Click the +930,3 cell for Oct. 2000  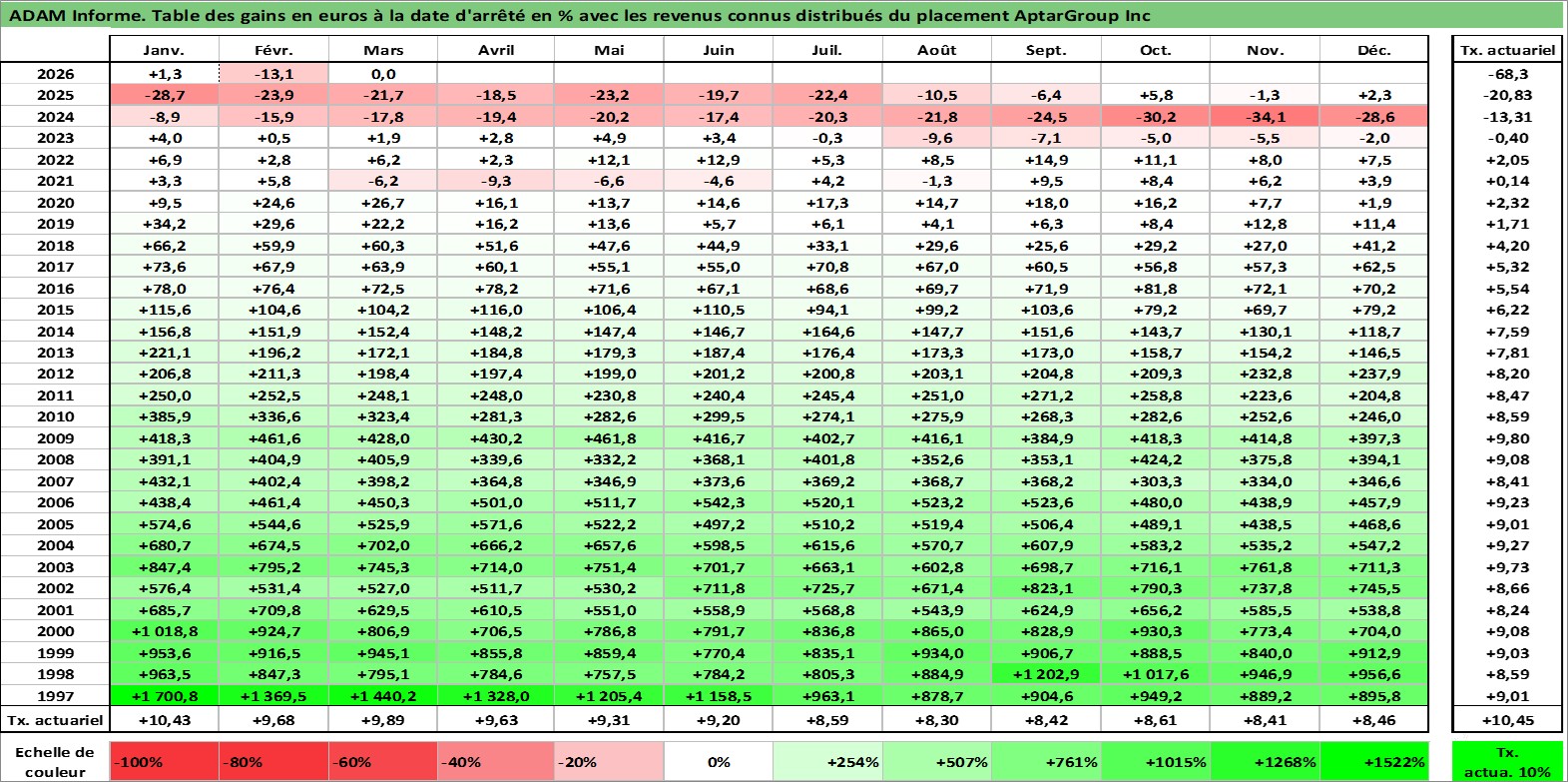click(x=1155, y=631)
